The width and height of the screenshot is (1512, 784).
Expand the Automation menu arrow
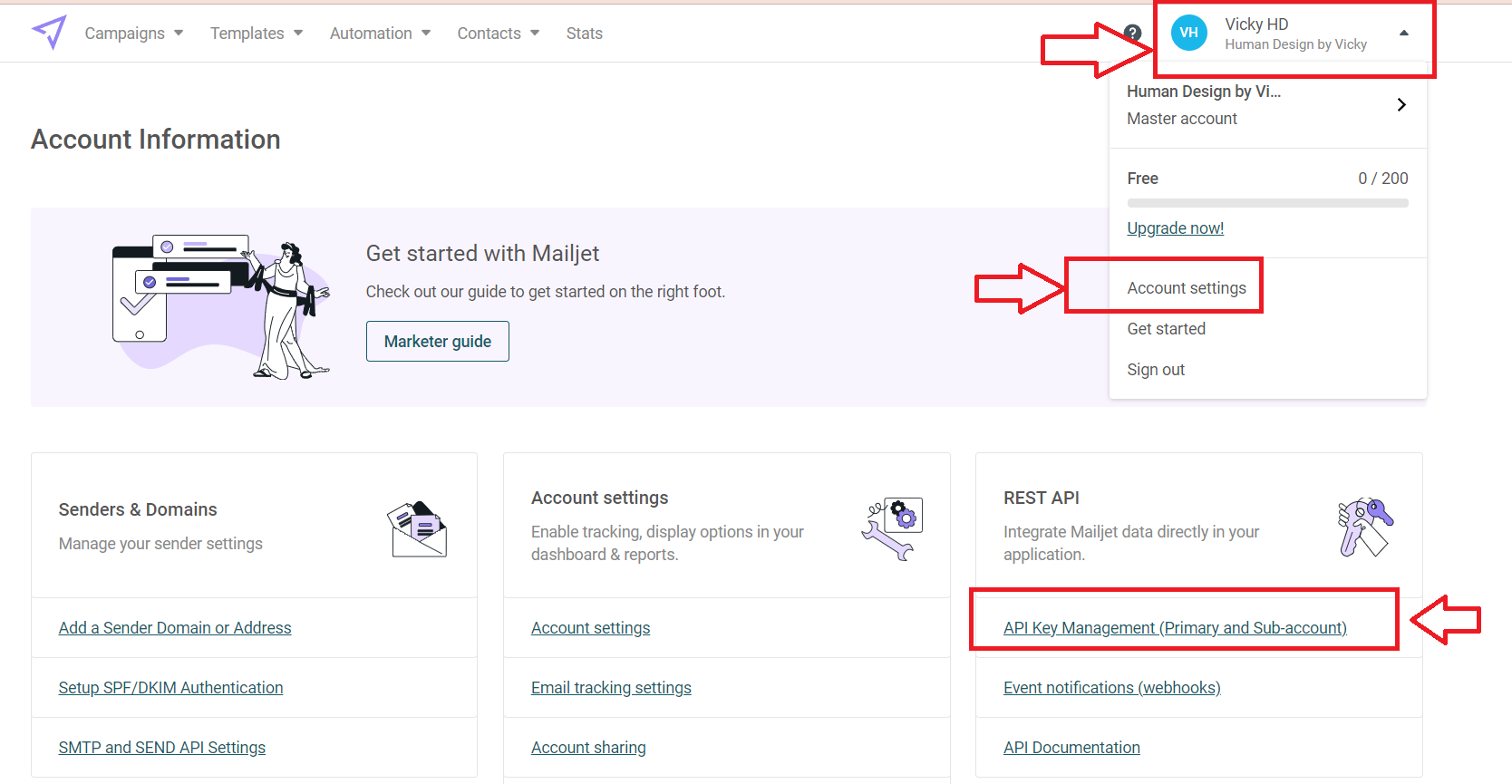[426, 33]
